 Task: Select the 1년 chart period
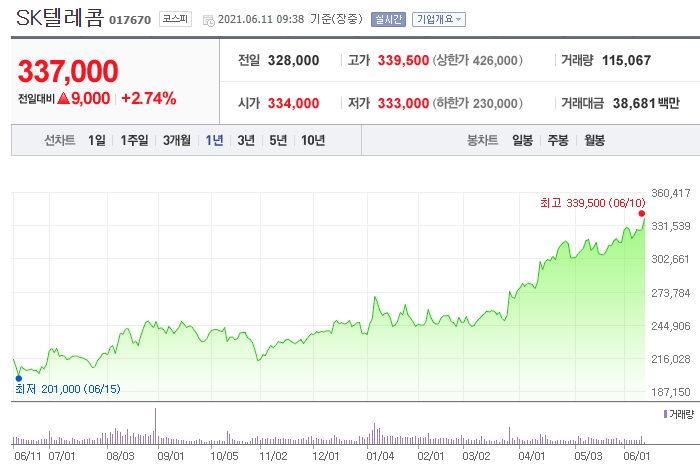(214, 140)
